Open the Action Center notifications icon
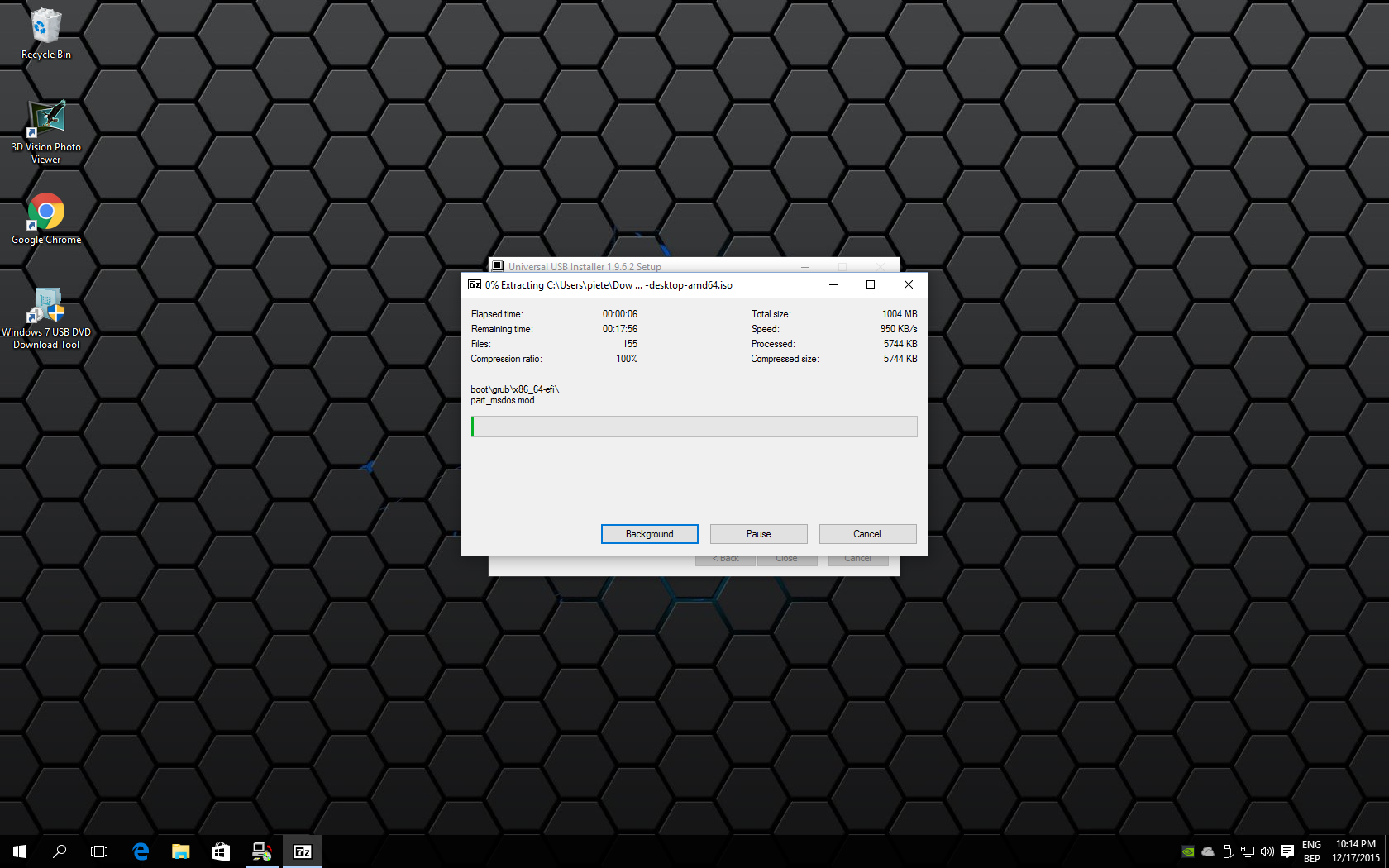This screenshot has height=868, width=1389. (1287, 851)
